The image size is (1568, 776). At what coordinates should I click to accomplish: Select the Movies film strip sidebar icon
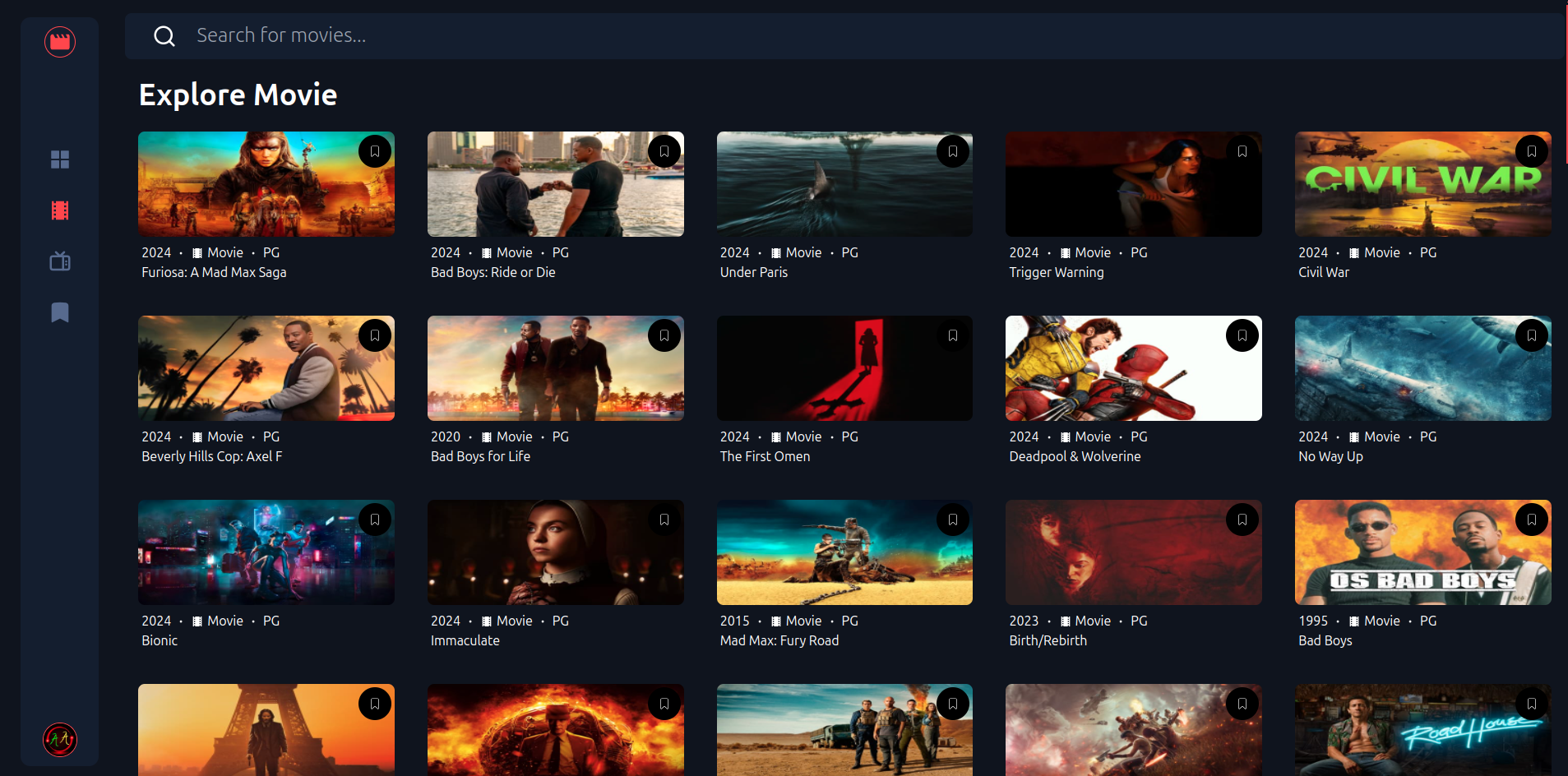60,210
